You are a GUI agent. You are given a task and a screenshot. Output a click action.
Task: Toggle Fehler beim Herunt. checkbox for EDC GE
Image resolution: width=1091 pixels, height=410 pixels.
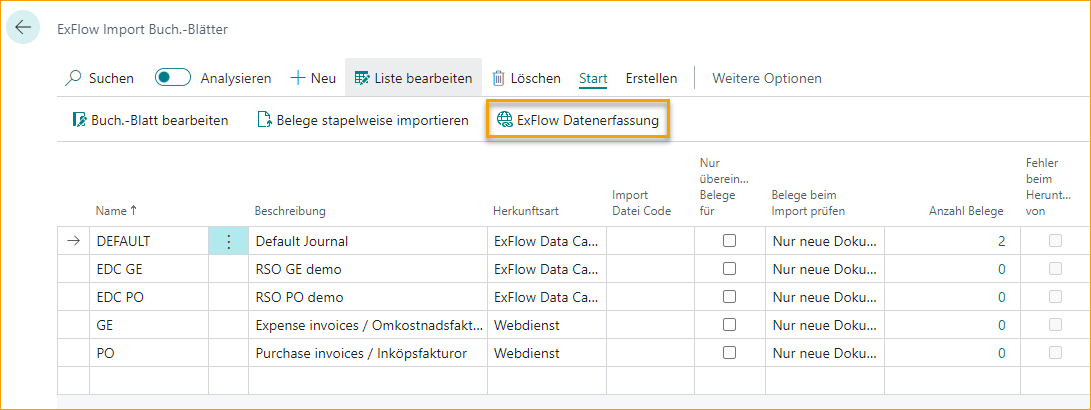point(1056,269)
